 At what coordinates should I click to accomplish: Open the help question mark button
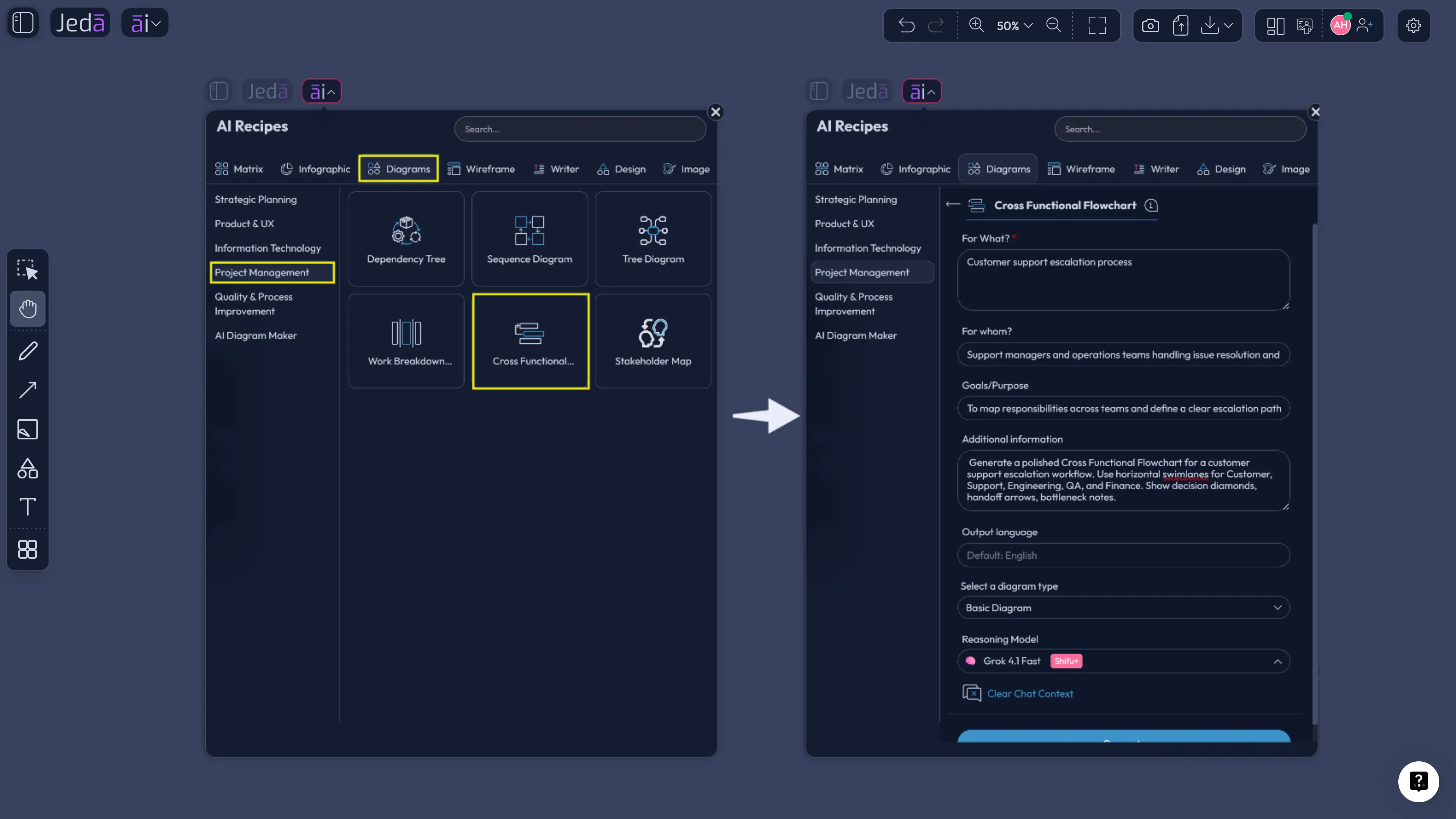click(x=1419, y=782)
